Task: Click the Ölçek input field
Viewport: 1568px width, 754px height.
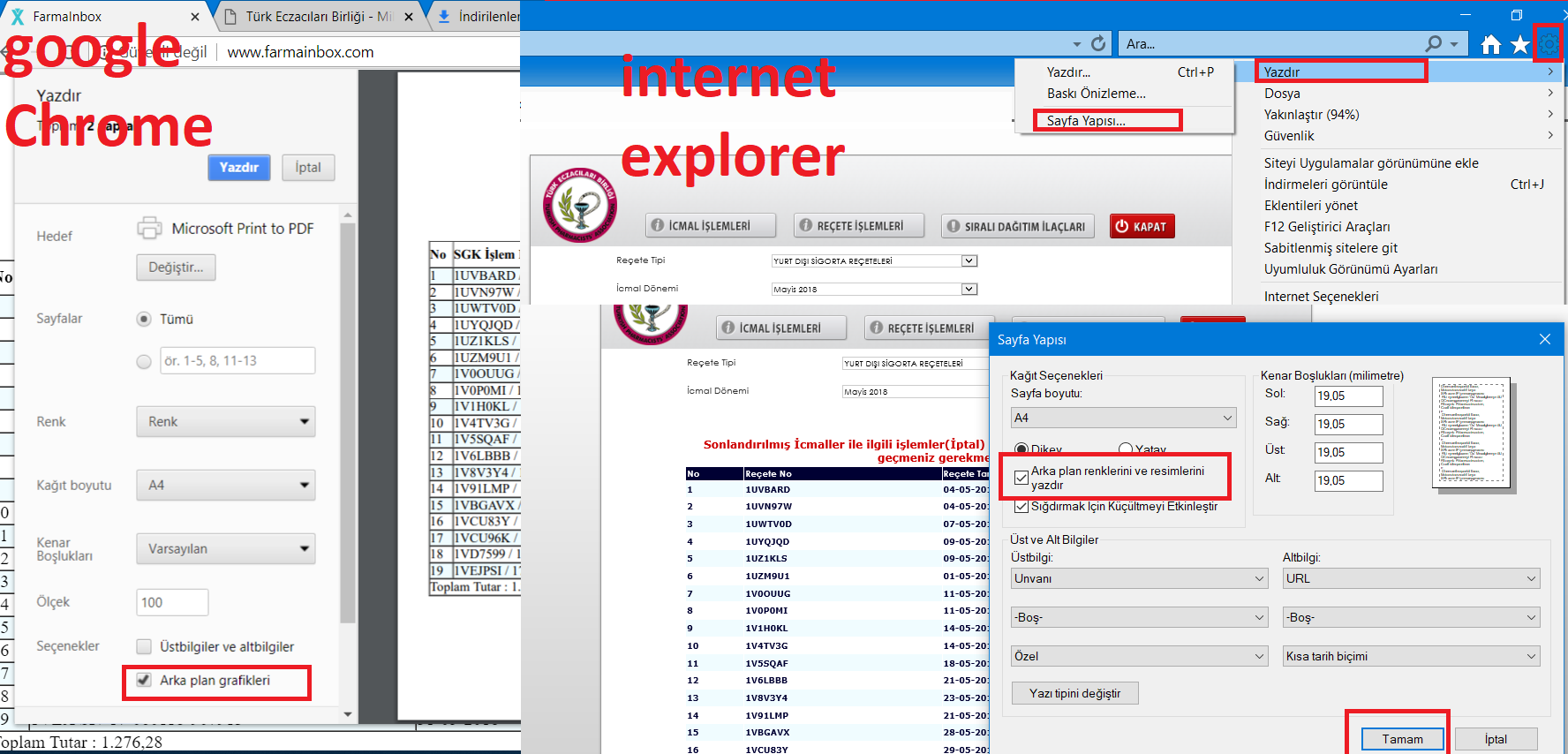Action: [x=172, y=602]
